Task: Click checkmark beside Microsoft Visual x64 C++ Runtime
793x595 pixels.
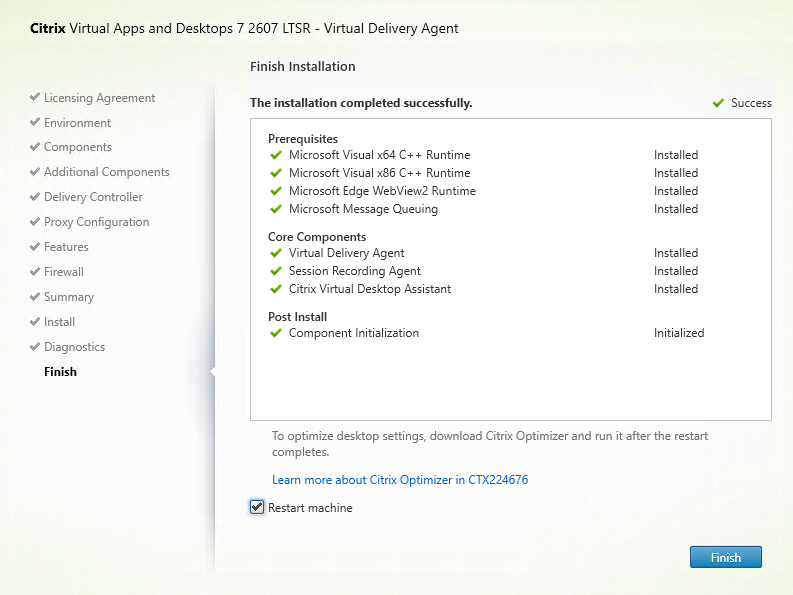Action: 276,155
